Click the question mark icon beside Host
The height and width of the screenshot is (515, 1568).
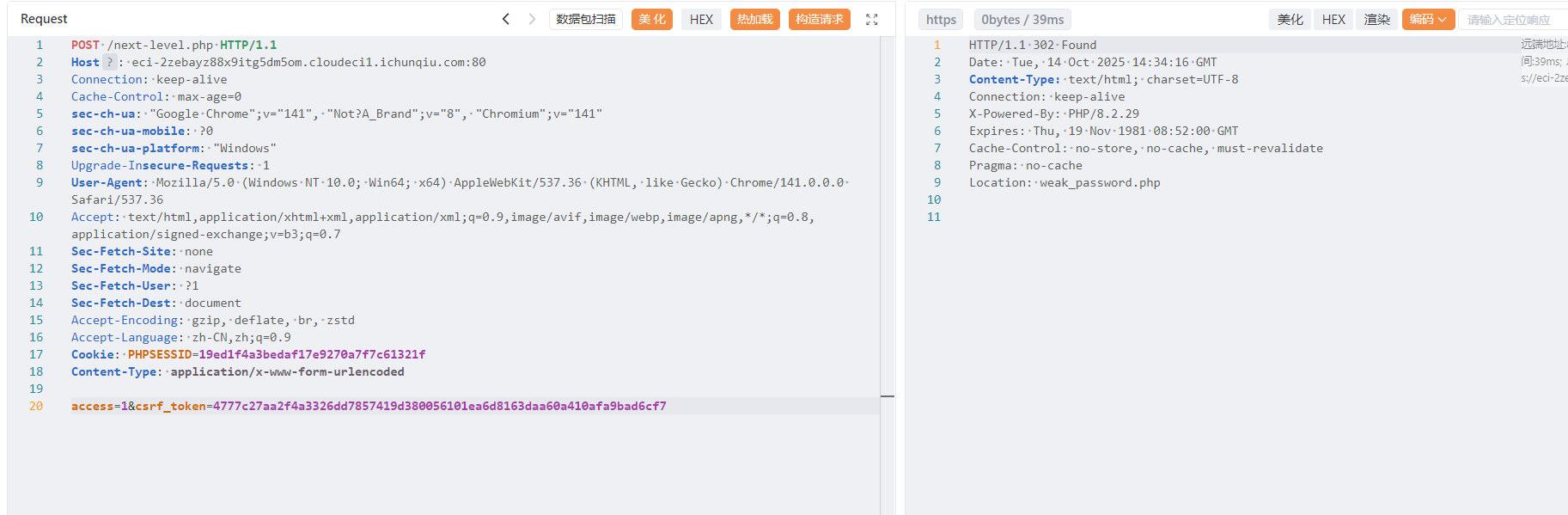[109, 62]
